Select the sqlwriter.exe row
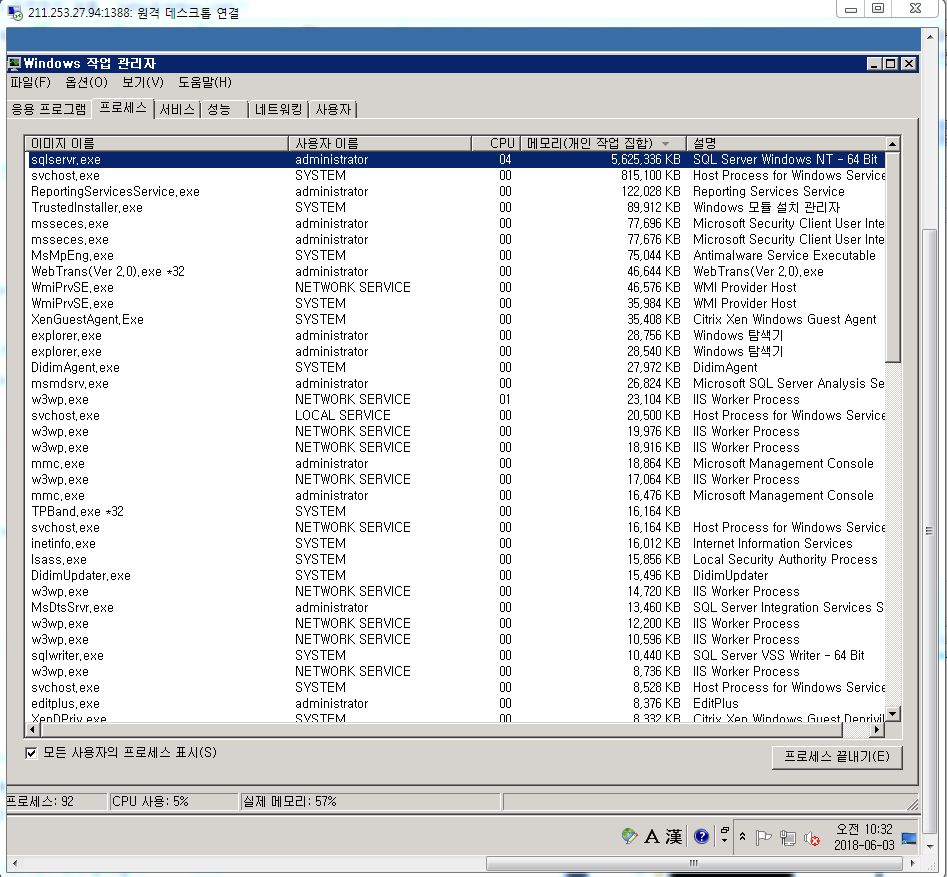This screenshot has width=947, height=877. tap(457, 655)
